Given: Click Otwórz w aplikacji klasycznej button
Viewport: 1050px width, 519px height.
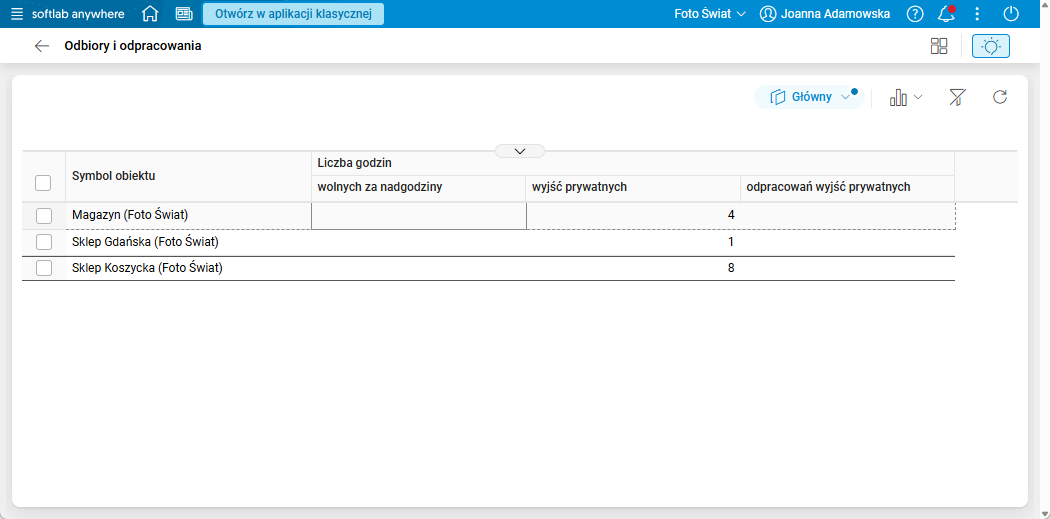Looking at the screenshot, I should point(293,14).
